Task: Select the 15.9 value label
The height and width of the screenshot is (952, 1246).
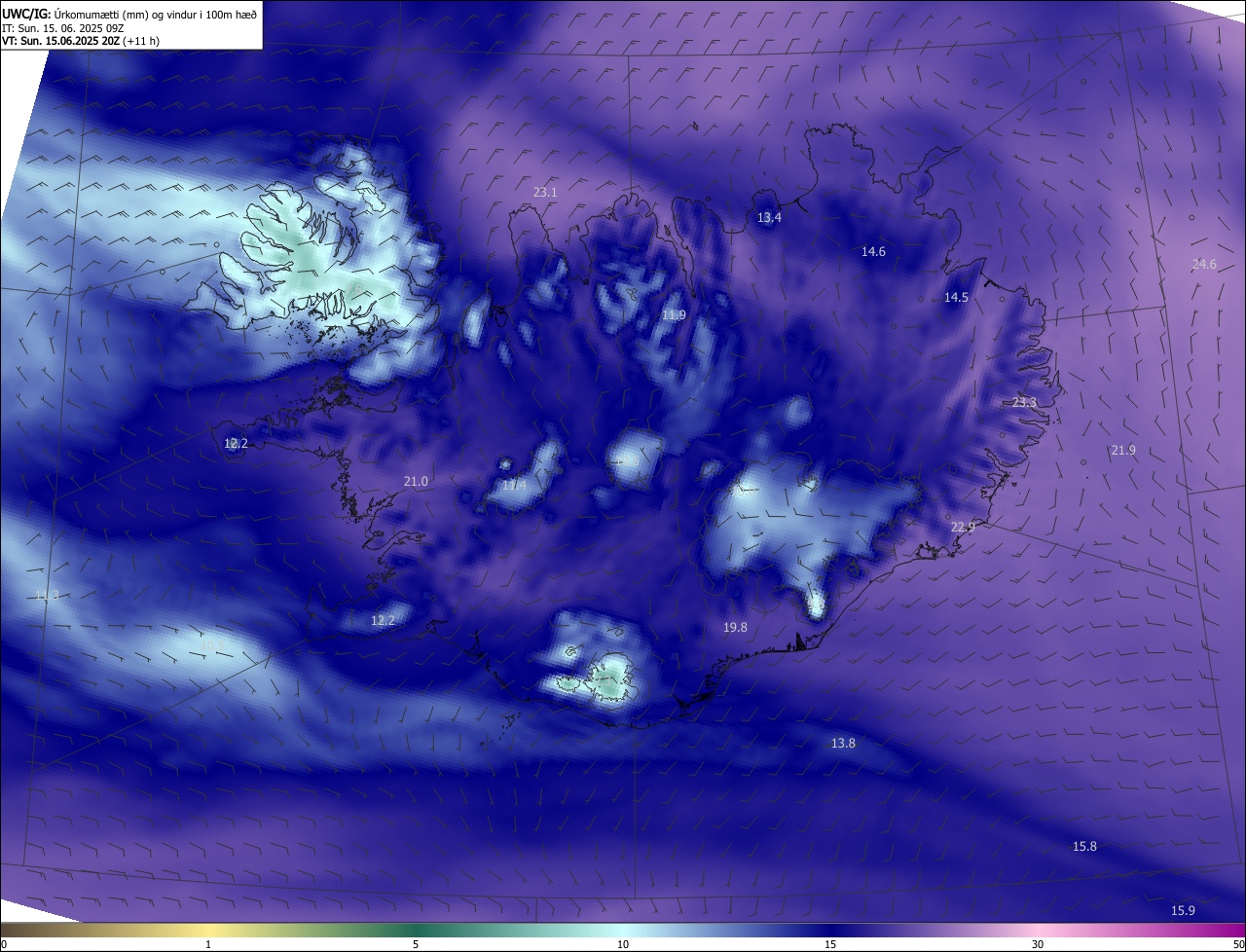Action: [1183, 911]
